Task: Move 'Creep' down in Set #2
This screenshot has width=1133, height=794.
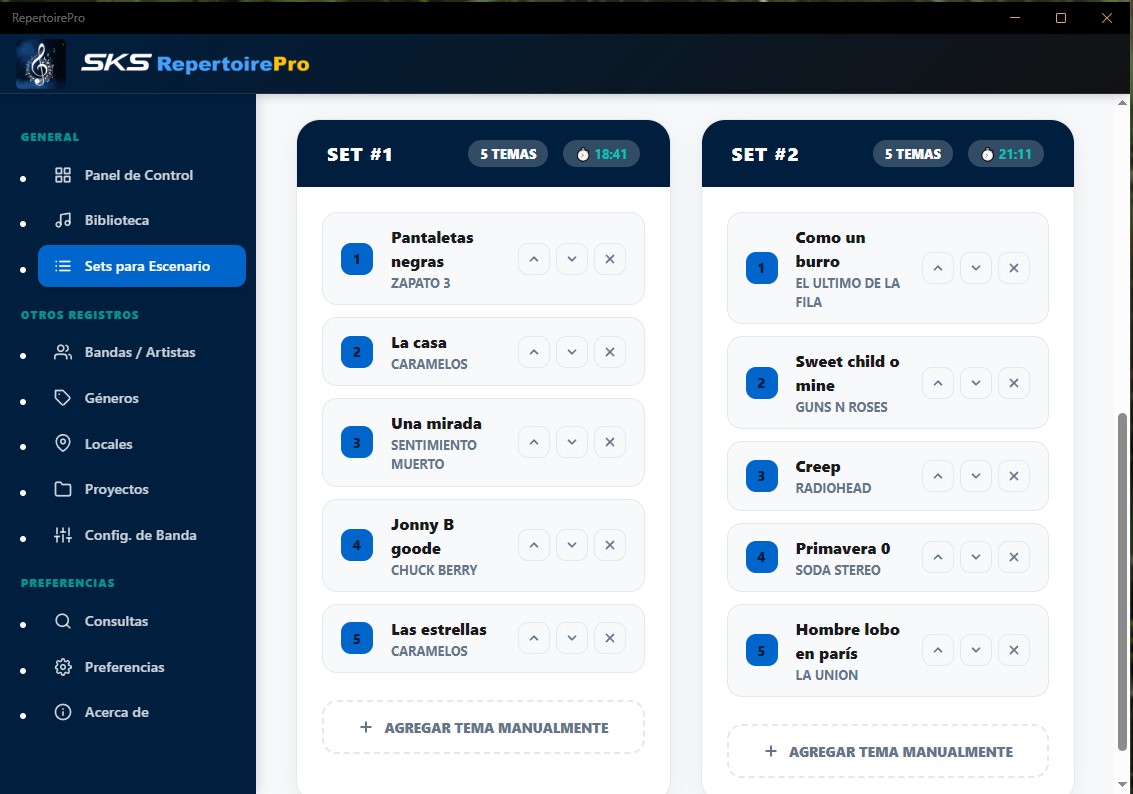Action: point(975,476)
